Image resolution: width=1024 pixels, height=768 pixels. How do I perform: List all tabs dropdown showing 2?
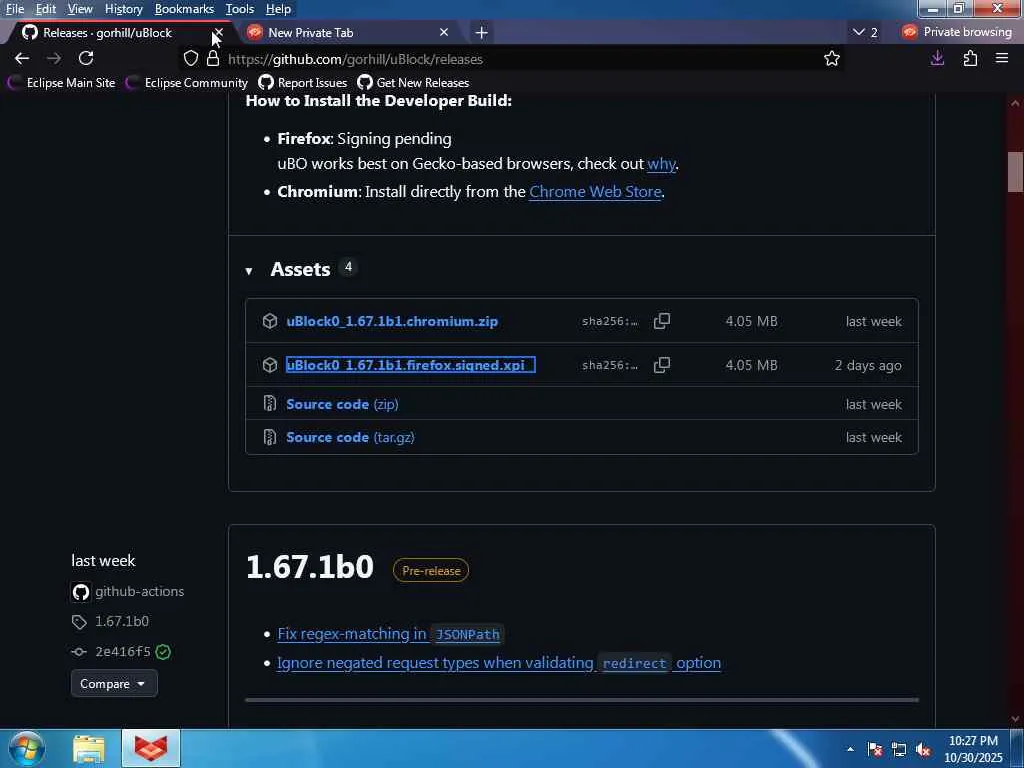click(x=865, y=32)
